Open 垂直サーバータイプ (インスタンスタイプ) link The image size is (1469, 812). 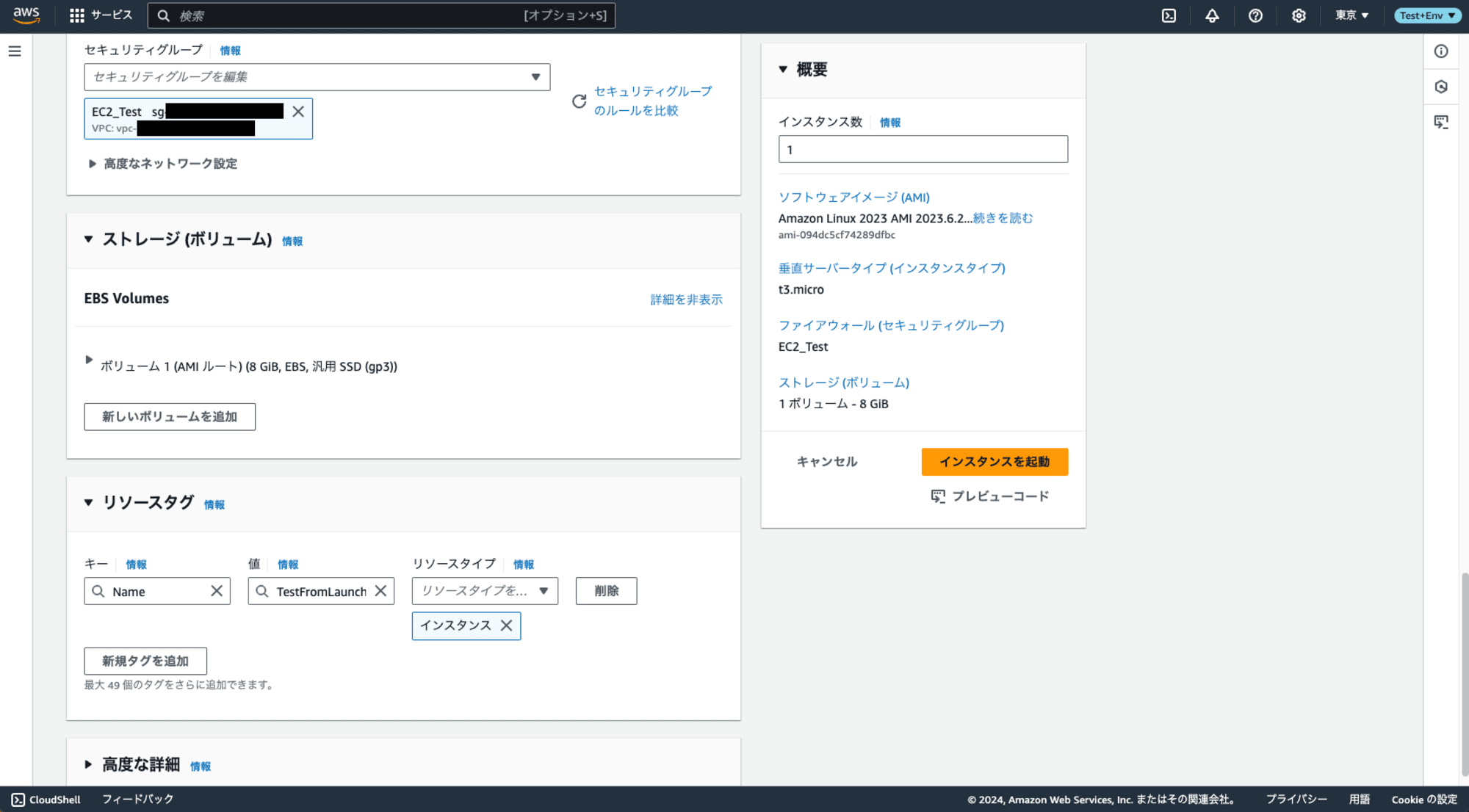892,269
